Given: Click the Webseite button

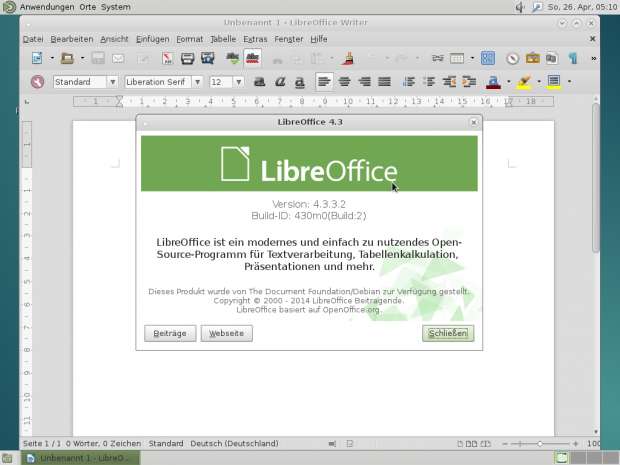Looking at the screenshot, I should [x=227, y=333].
